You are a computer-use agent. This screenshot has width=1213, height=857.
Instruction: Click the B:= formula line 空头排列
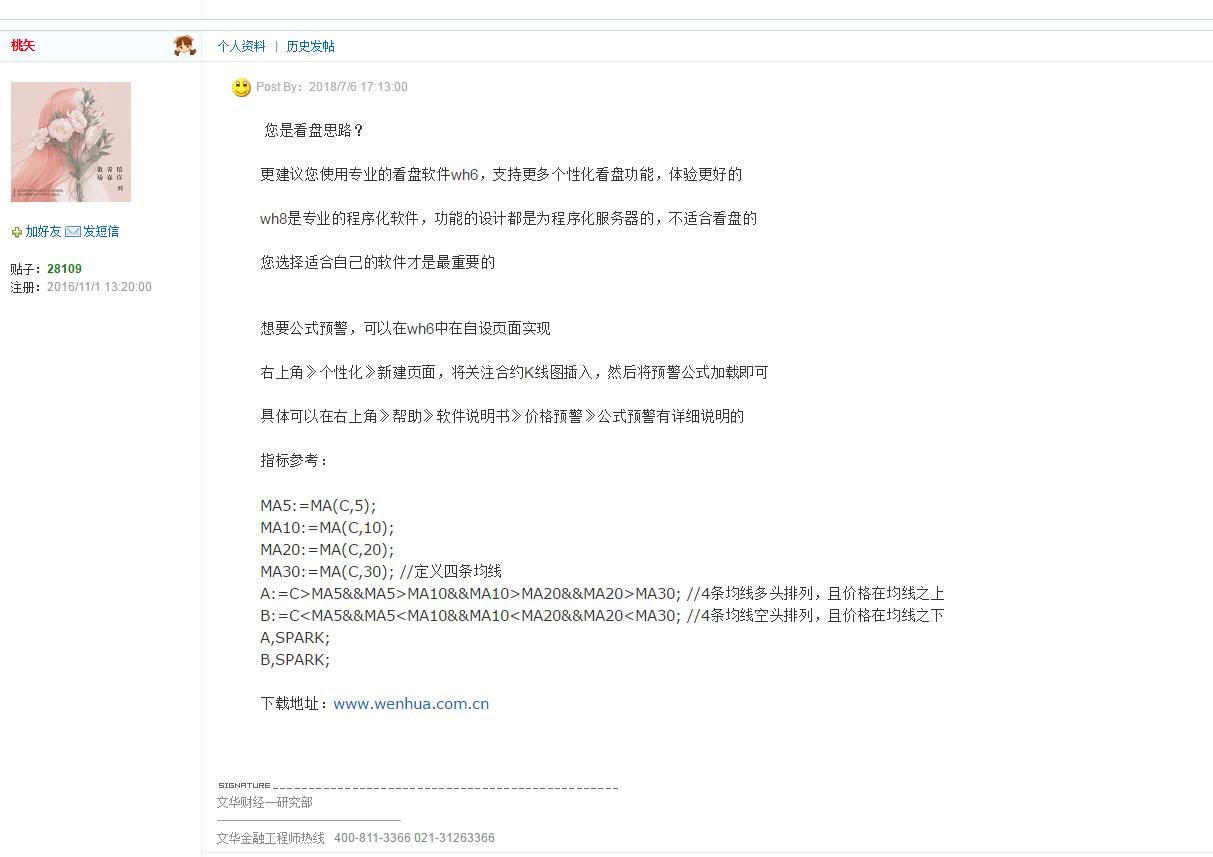coord(602,616)
